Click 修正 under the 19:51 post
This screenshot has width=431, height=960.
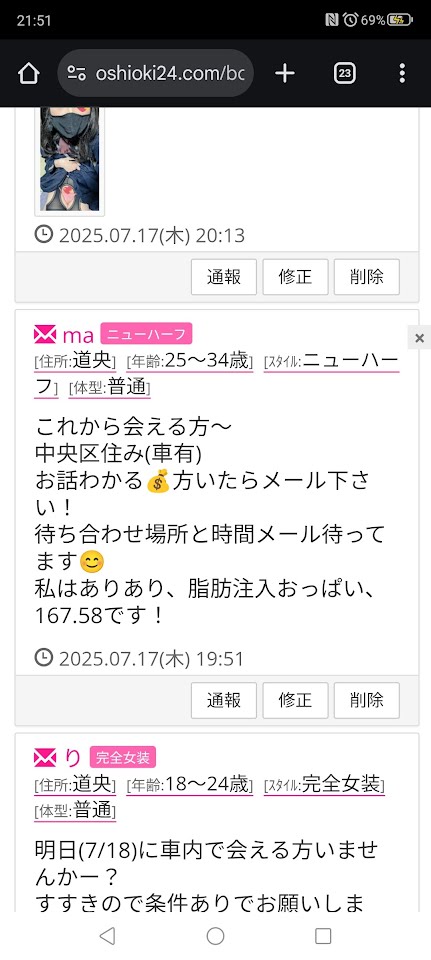[296, 700]
